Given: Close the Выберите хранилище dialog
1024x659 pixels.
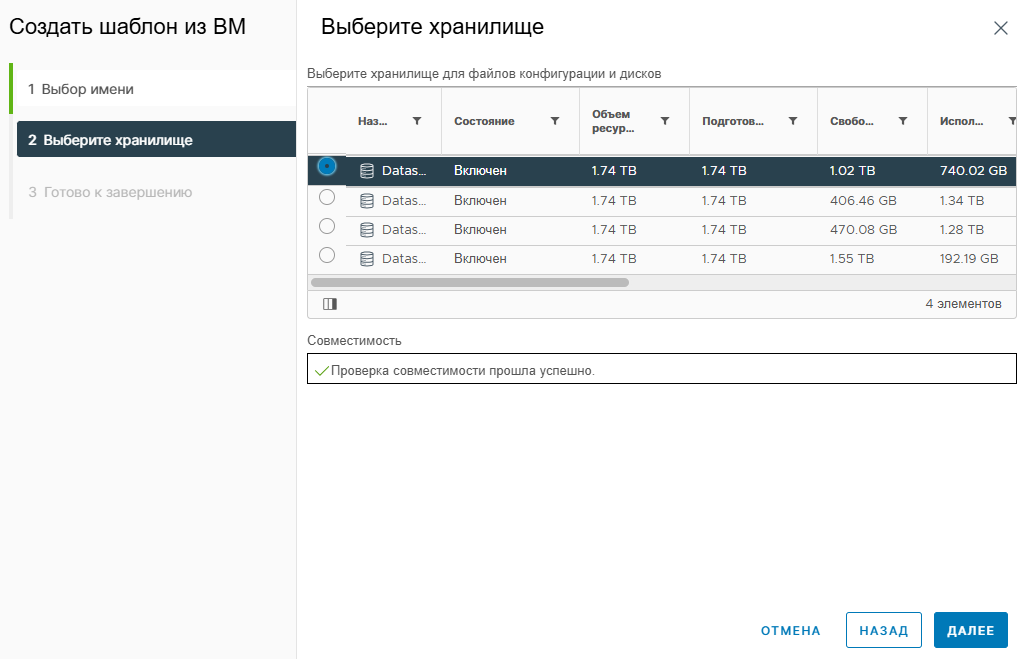Looking at the screenshot, I should (1000, 28).
